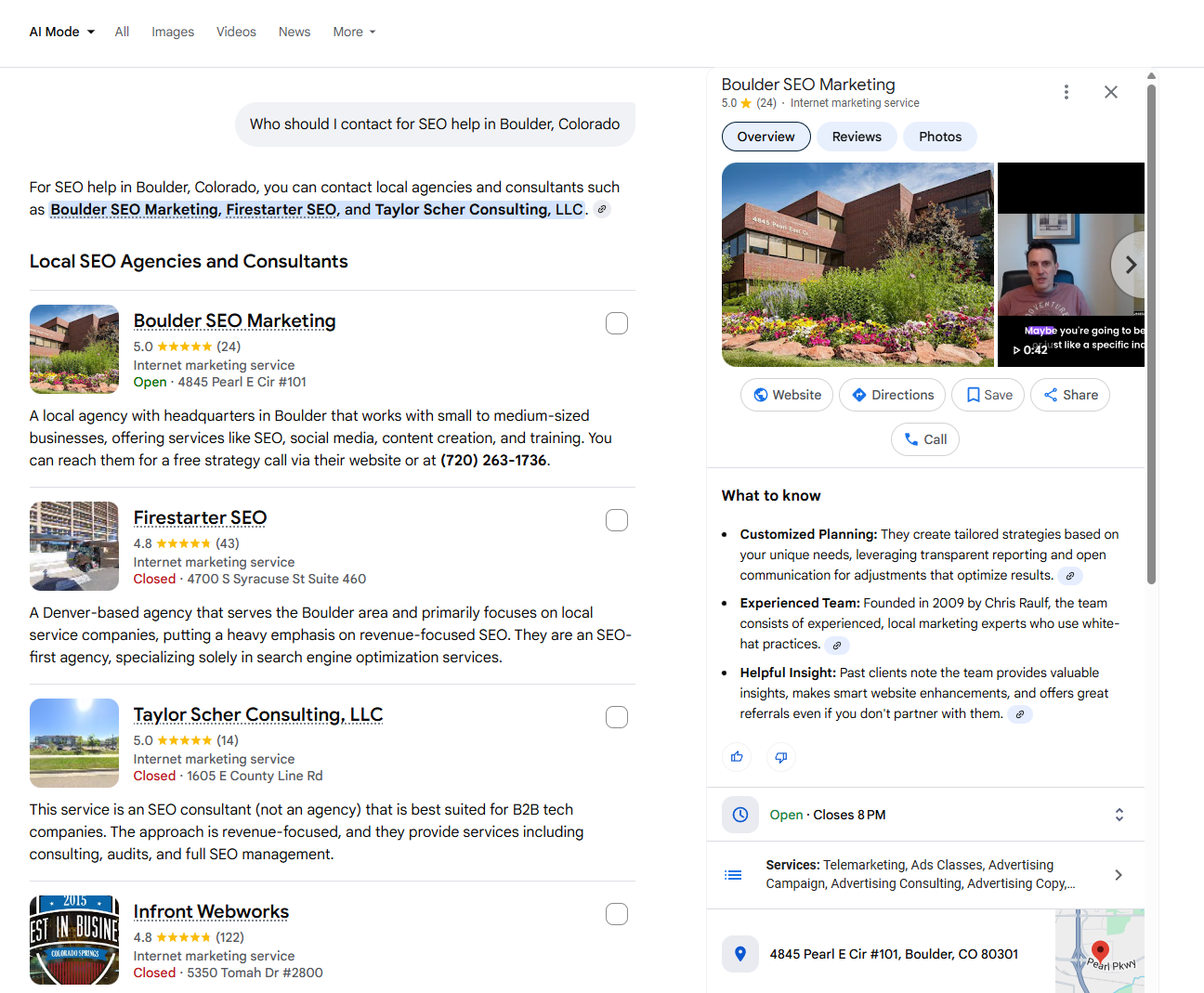Select the Firestarter SEO checkbox
Image resolution: width=1204 pixels, height=993 pixels.
[x=616, y=519]
